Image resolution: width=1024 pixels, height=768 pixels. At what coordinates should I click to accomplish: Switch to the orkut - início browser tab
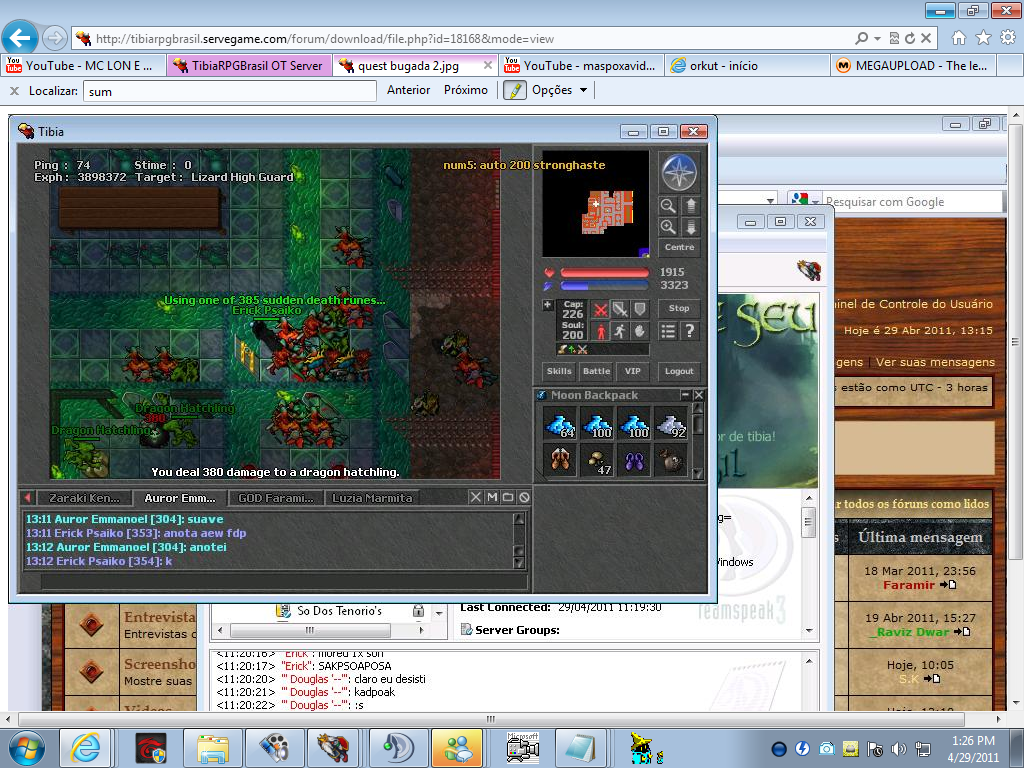tap(745, 65)
